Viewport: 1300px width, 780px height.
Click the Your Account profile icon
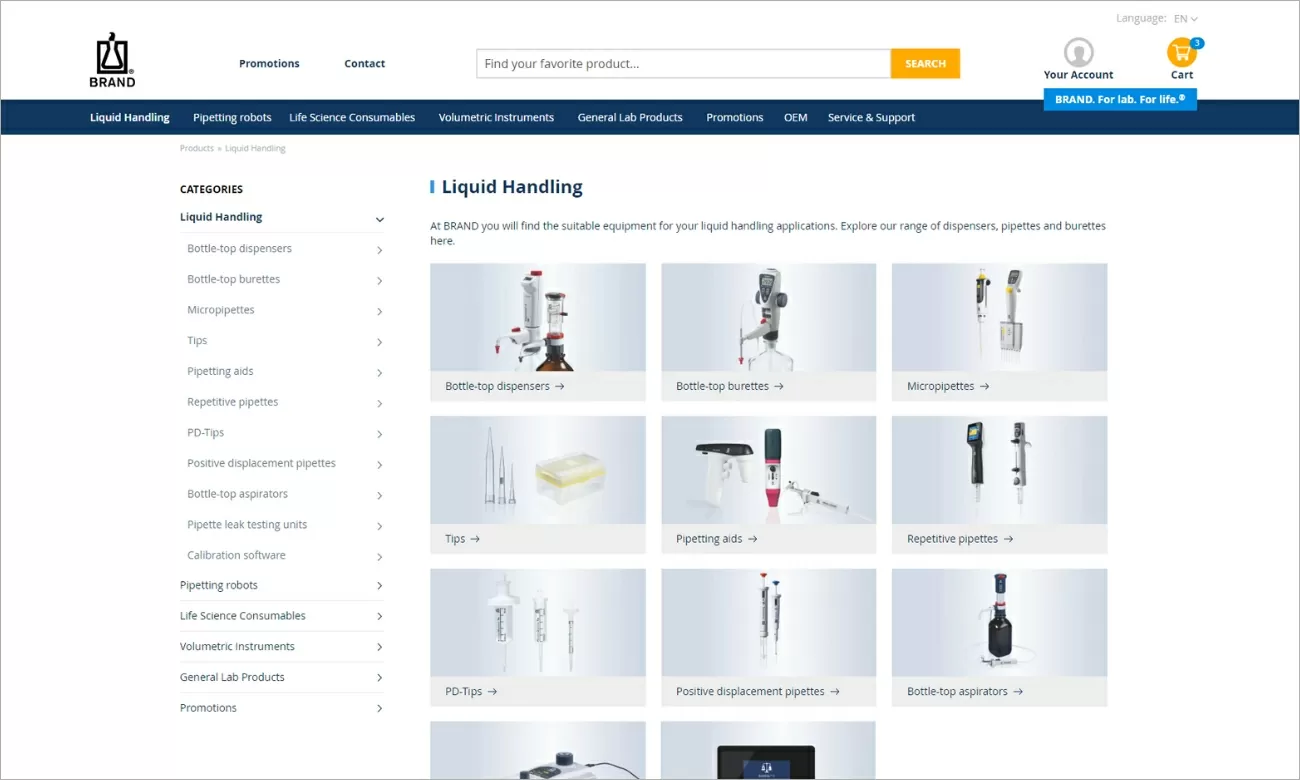click(1078, 52)
